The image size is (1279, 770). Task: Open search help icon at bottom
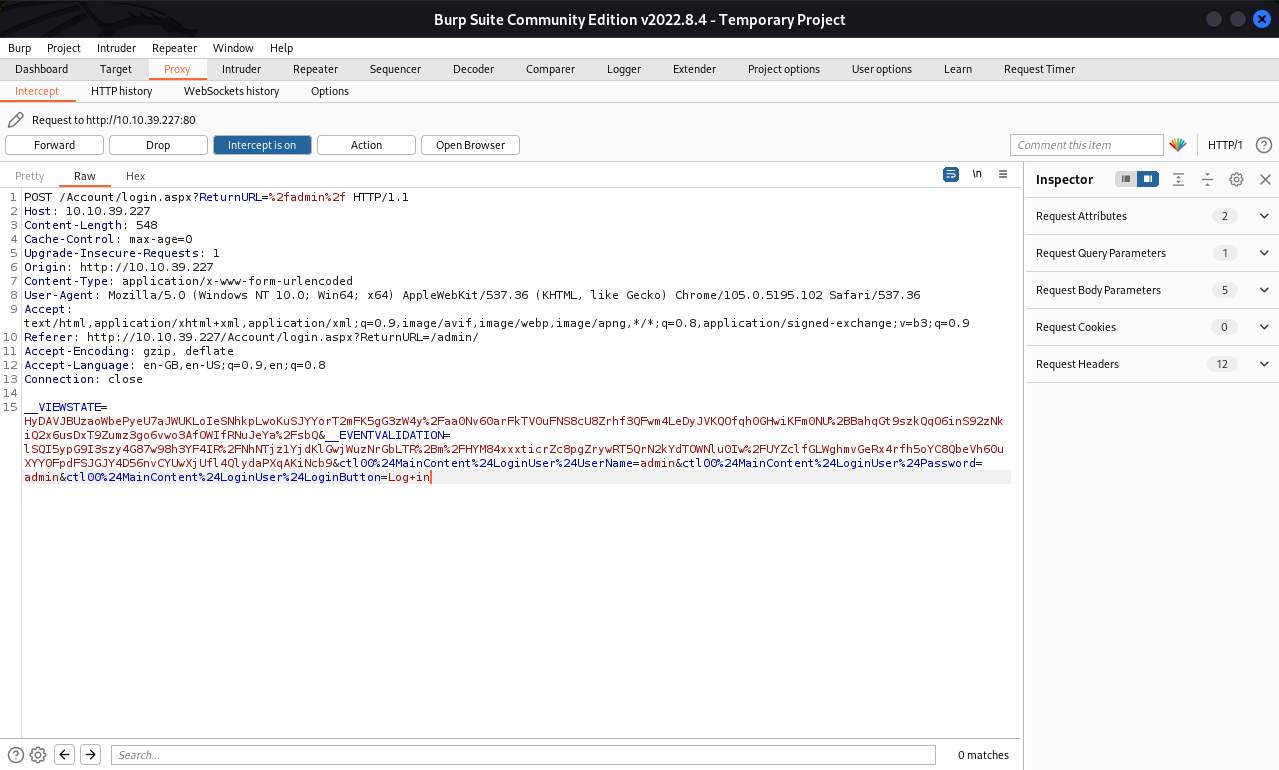pos(16,755)
